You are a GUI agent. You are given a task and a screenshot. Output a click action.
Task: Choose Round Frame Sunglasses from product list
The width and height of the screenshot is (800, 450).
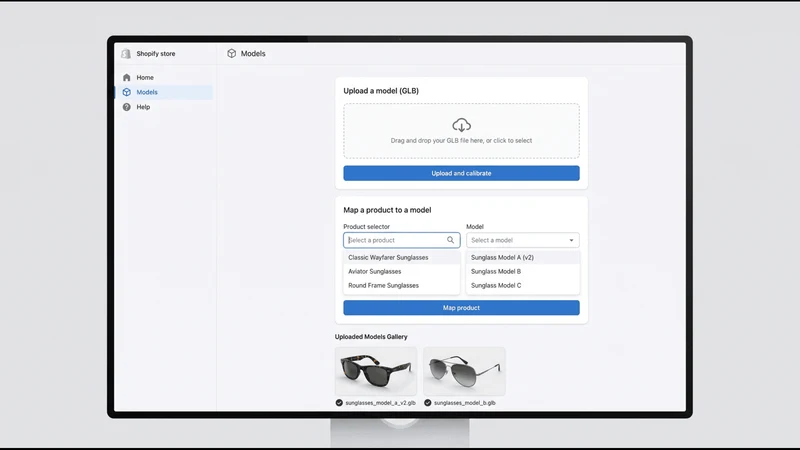[402, 285]
